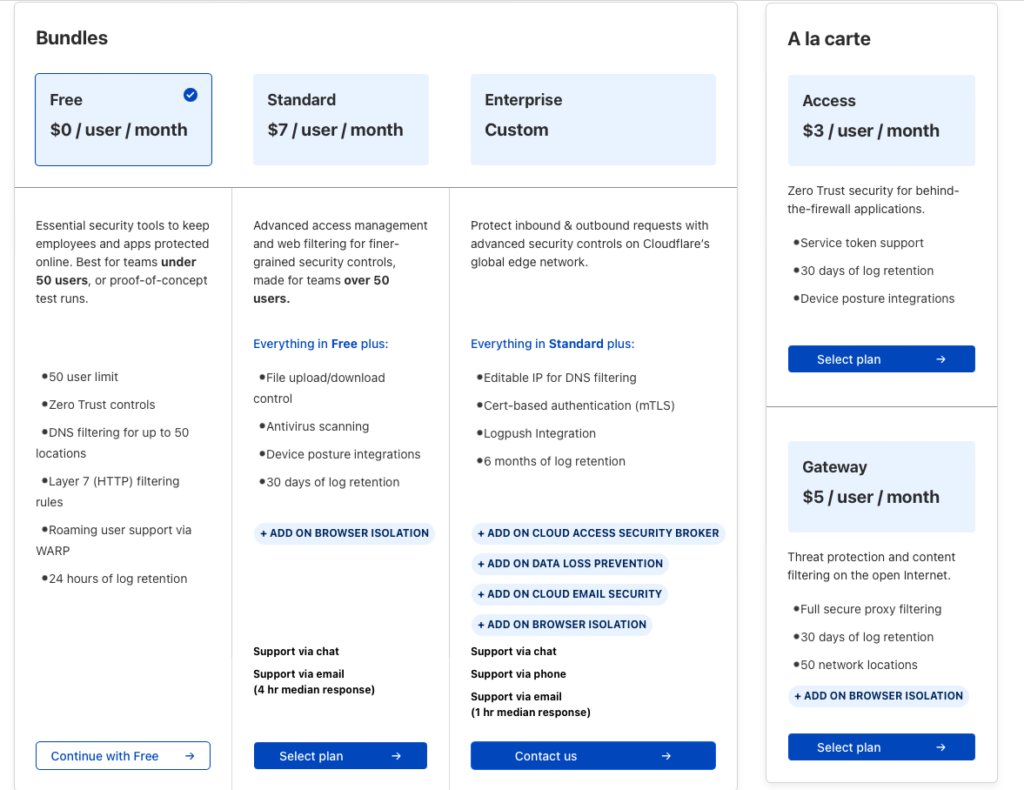Click the arrow icon in the Access Select plan button
The width and height of the screenshot is (1024, 790).
(940, 359)
